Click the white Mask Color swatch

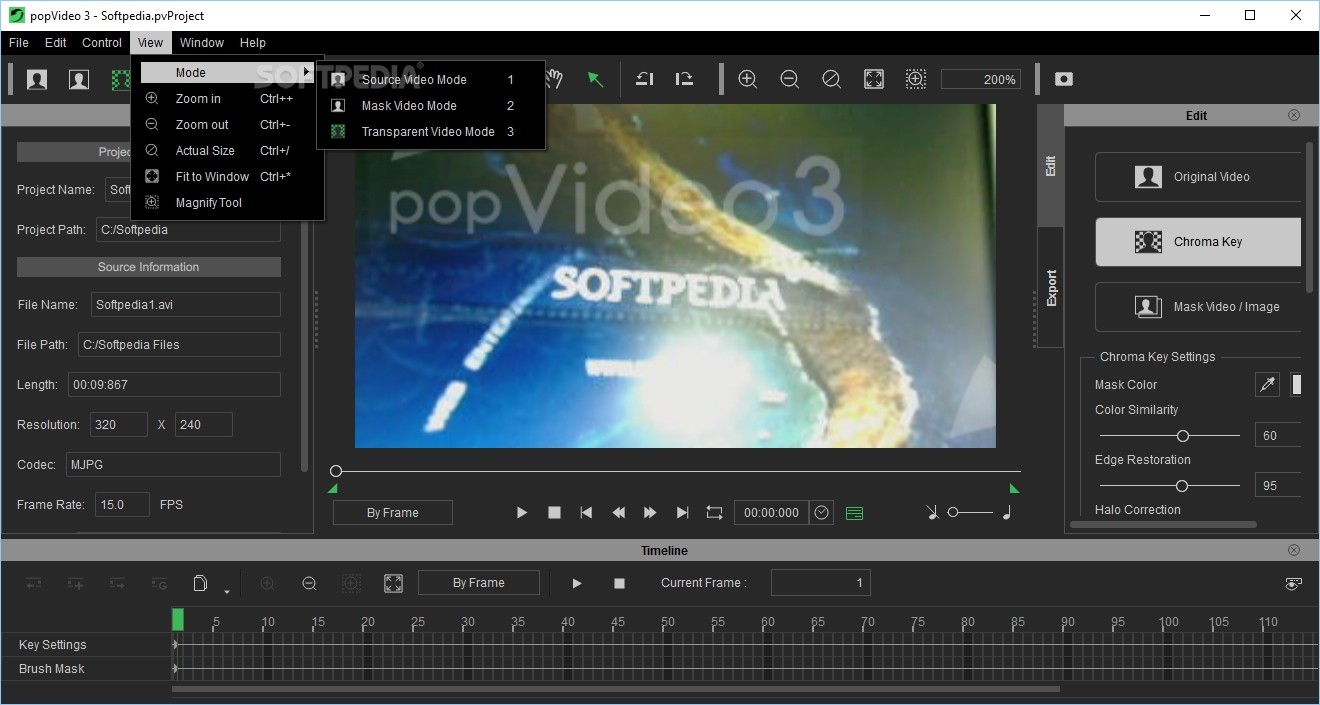pyautogui.click(x=1297, y=385)
